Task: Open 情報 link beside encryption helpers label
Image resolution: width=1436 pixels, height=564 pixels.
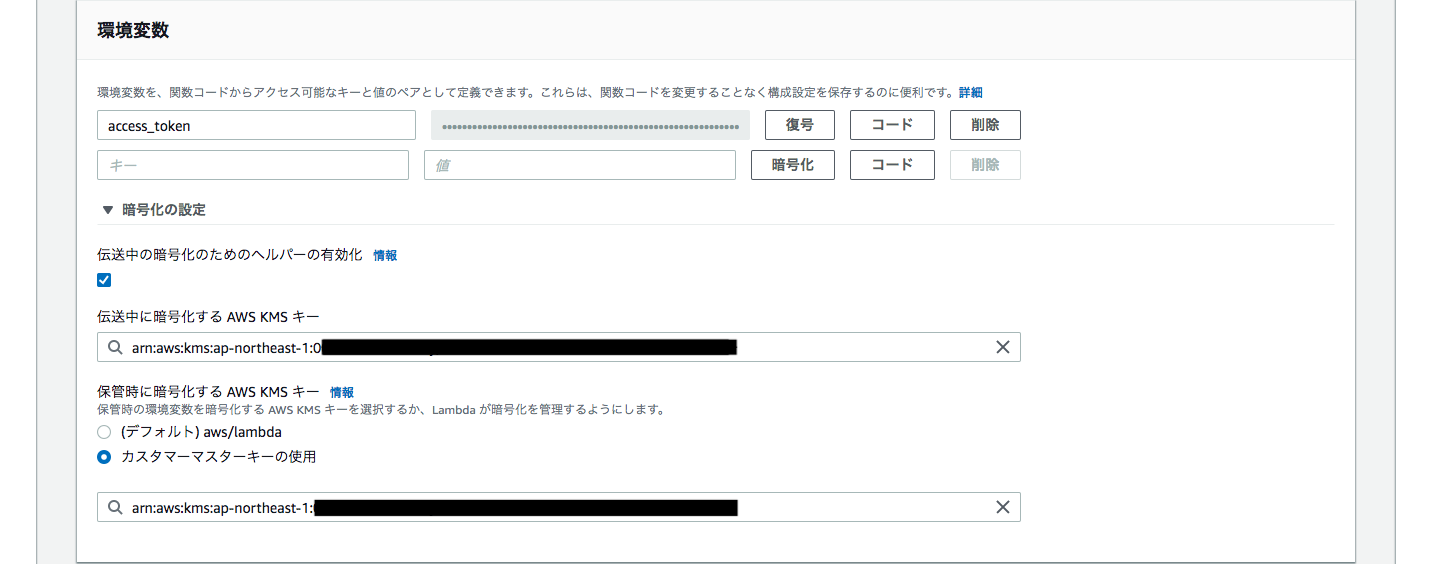Action: pos(385,255)
